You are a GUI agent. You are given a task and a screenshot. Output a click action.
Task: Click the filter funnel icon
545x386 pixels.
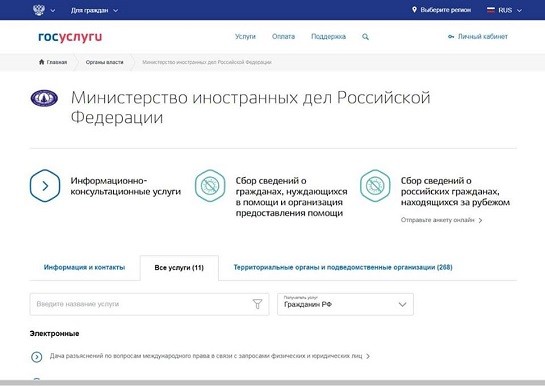[257, 304]
